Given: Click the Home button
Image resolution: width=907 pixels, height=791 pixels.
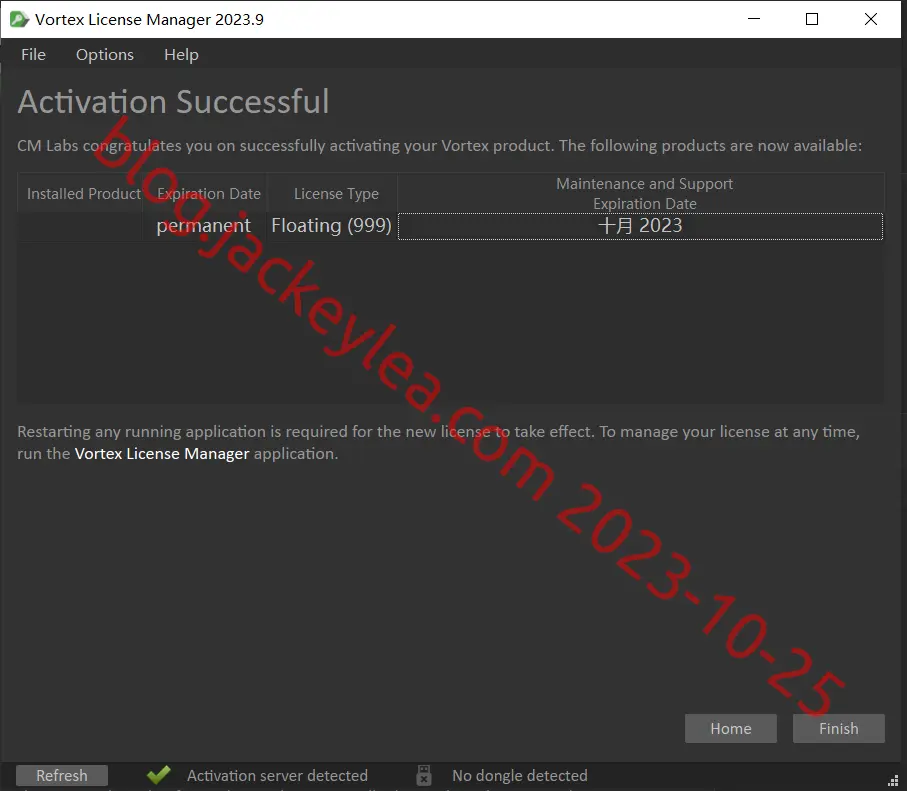Looking at the screenshot, I should [x=731, y=728].
